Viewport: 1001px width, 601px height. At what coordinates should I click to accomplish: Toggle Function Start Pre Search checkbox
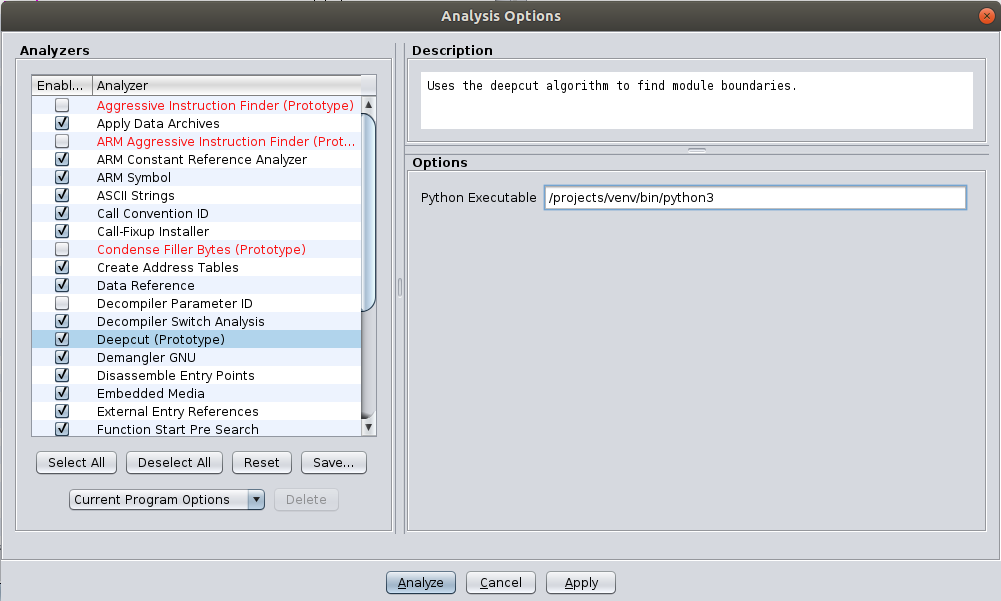tap(62, 429)
